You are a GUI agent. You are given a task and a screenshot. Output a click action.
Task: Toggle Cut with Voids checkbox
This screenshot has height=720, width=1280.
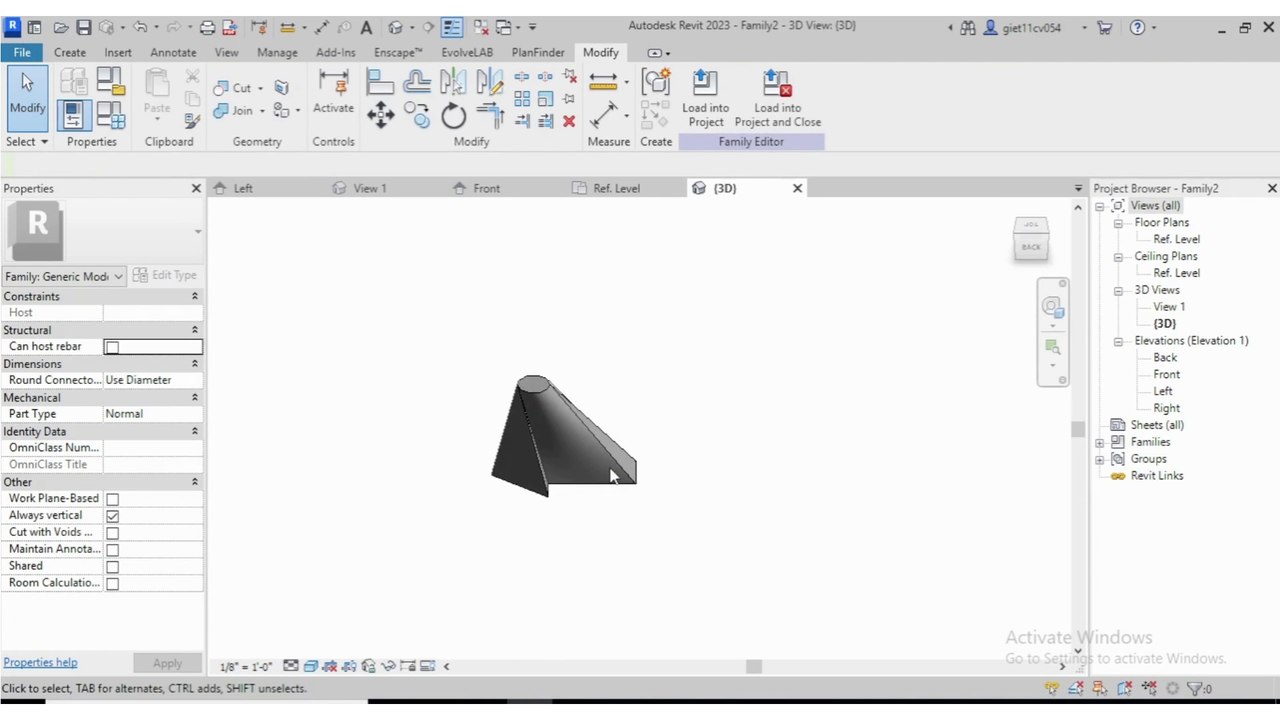[112, 533]
